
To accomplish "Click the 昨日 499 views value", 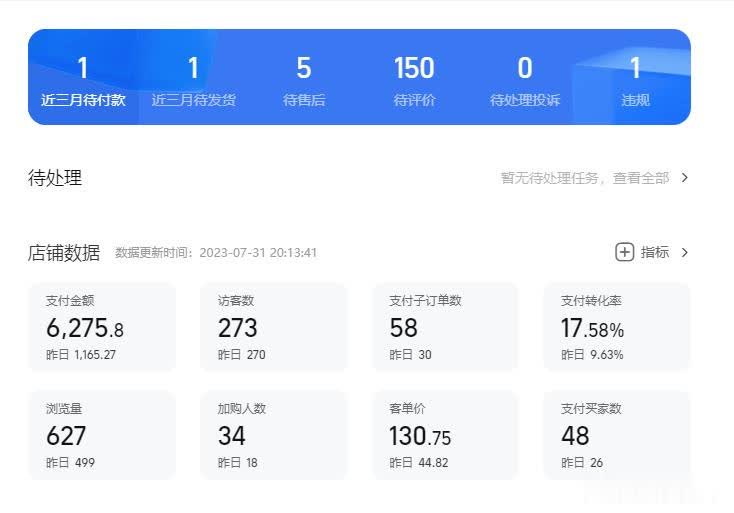I will (70, 463).
